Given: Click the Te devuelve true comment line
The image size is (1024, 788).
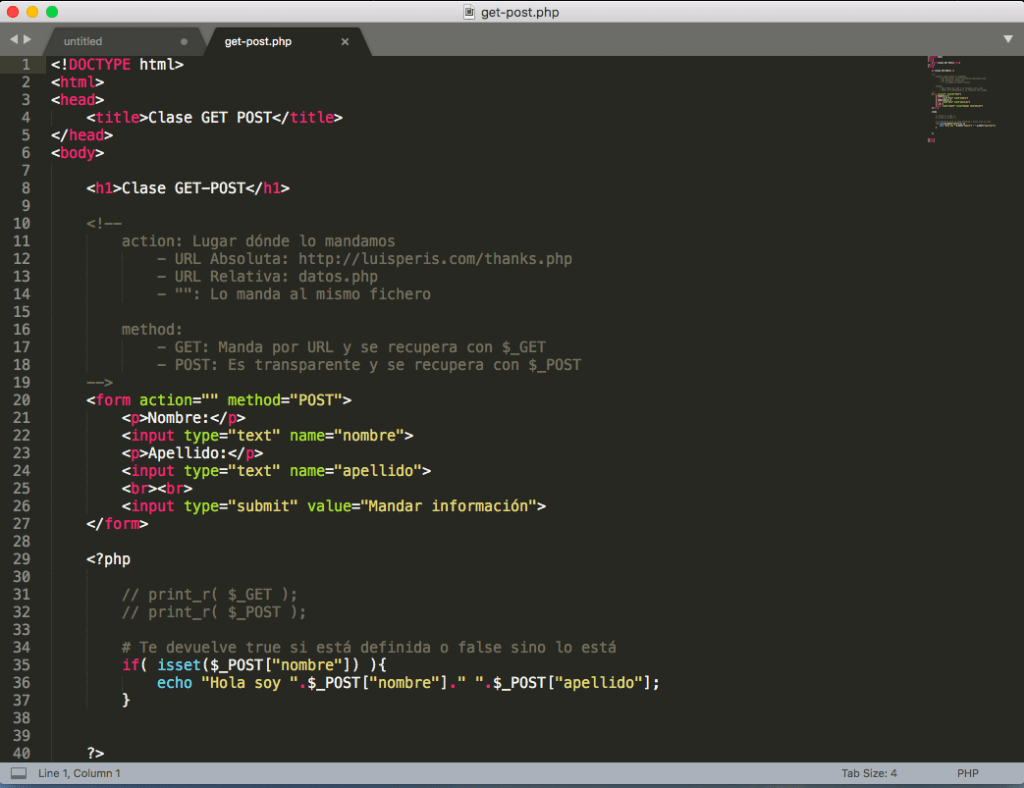Looking at the screenshot, I should [x=369, y=648].
